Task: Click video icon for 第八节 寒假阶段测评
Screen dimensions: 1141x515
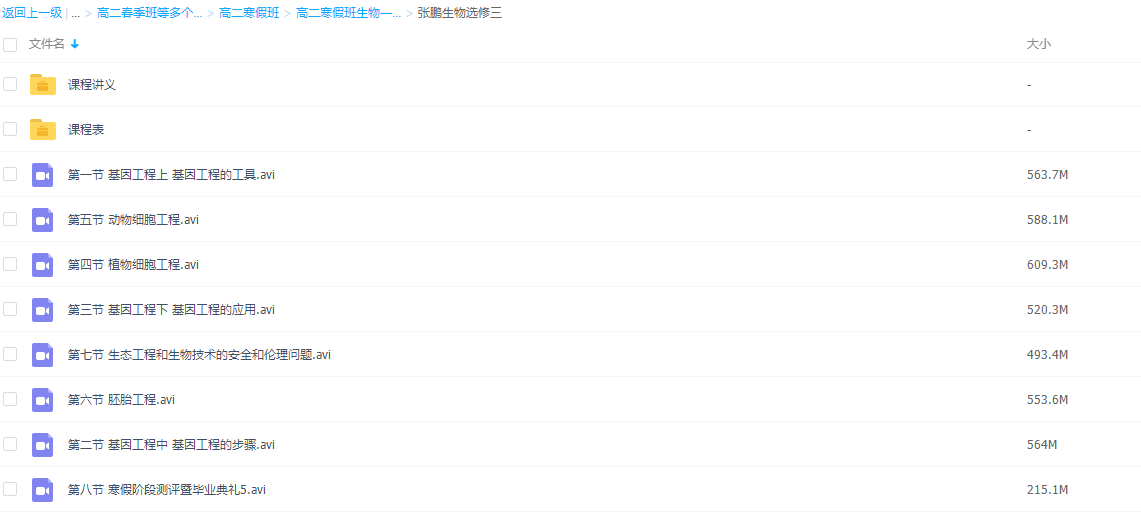Action: pyautogui.click(x=42, y=490)
